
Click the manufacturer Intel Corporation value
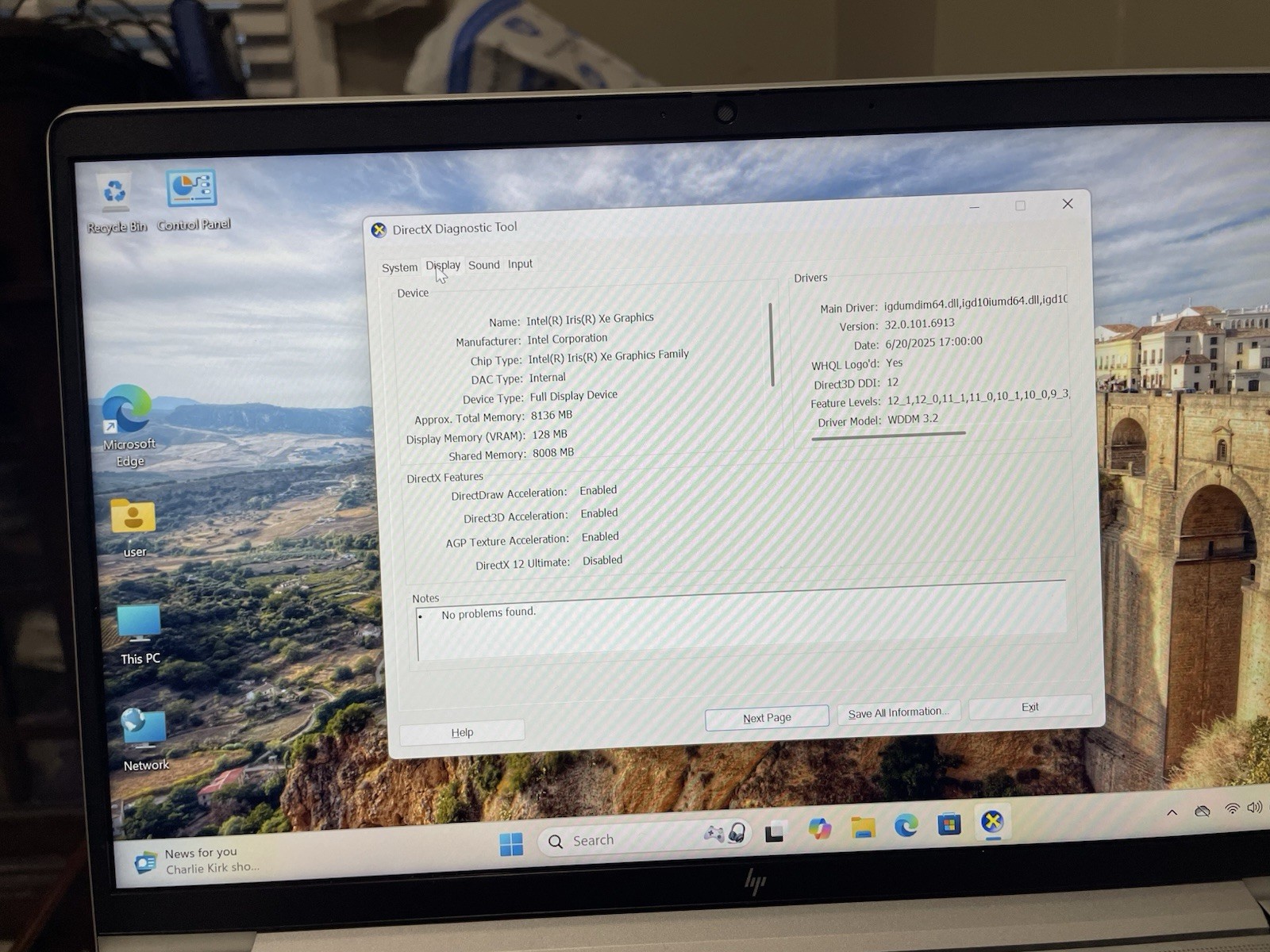click(567, 339)
